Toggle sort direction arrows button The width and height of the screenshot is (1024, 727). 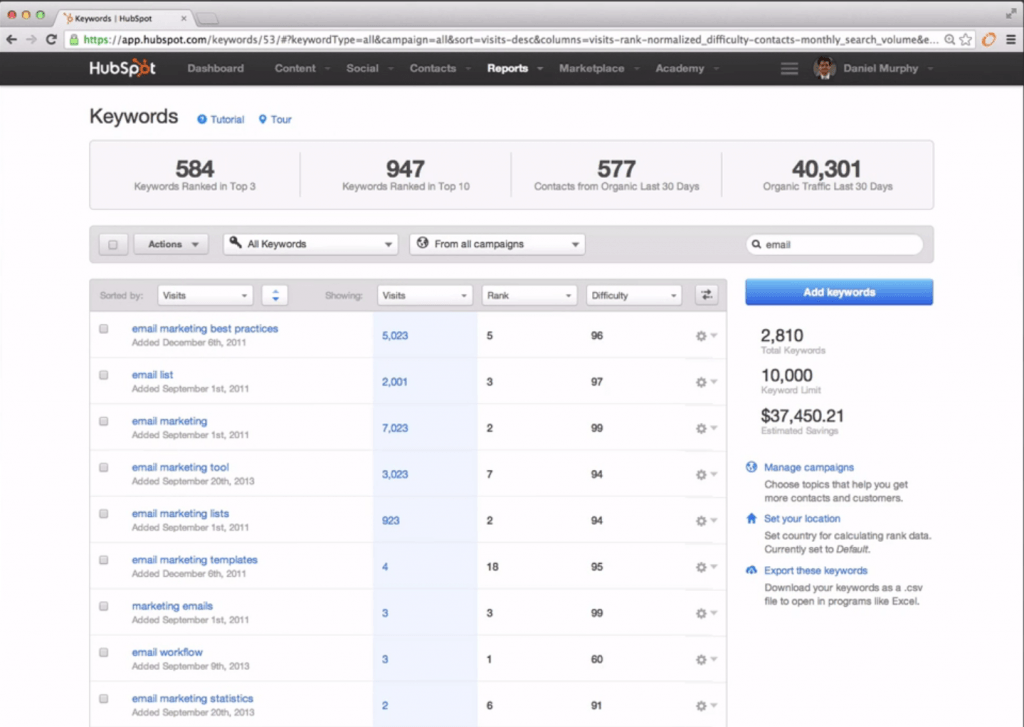275,295
